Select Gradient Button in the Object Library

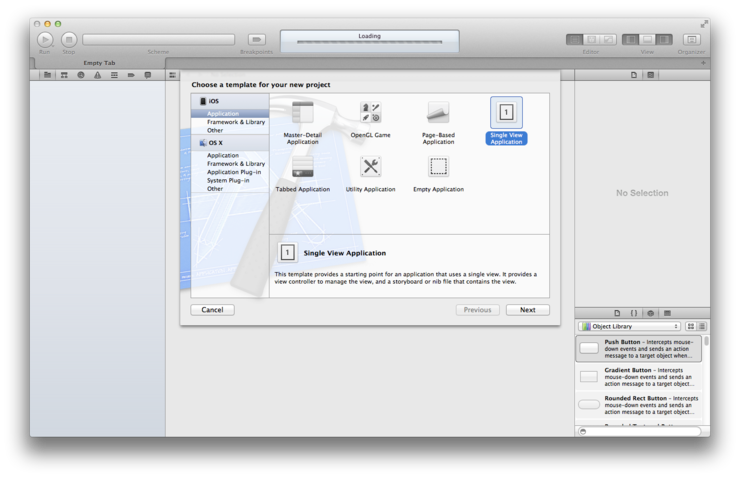639,377
